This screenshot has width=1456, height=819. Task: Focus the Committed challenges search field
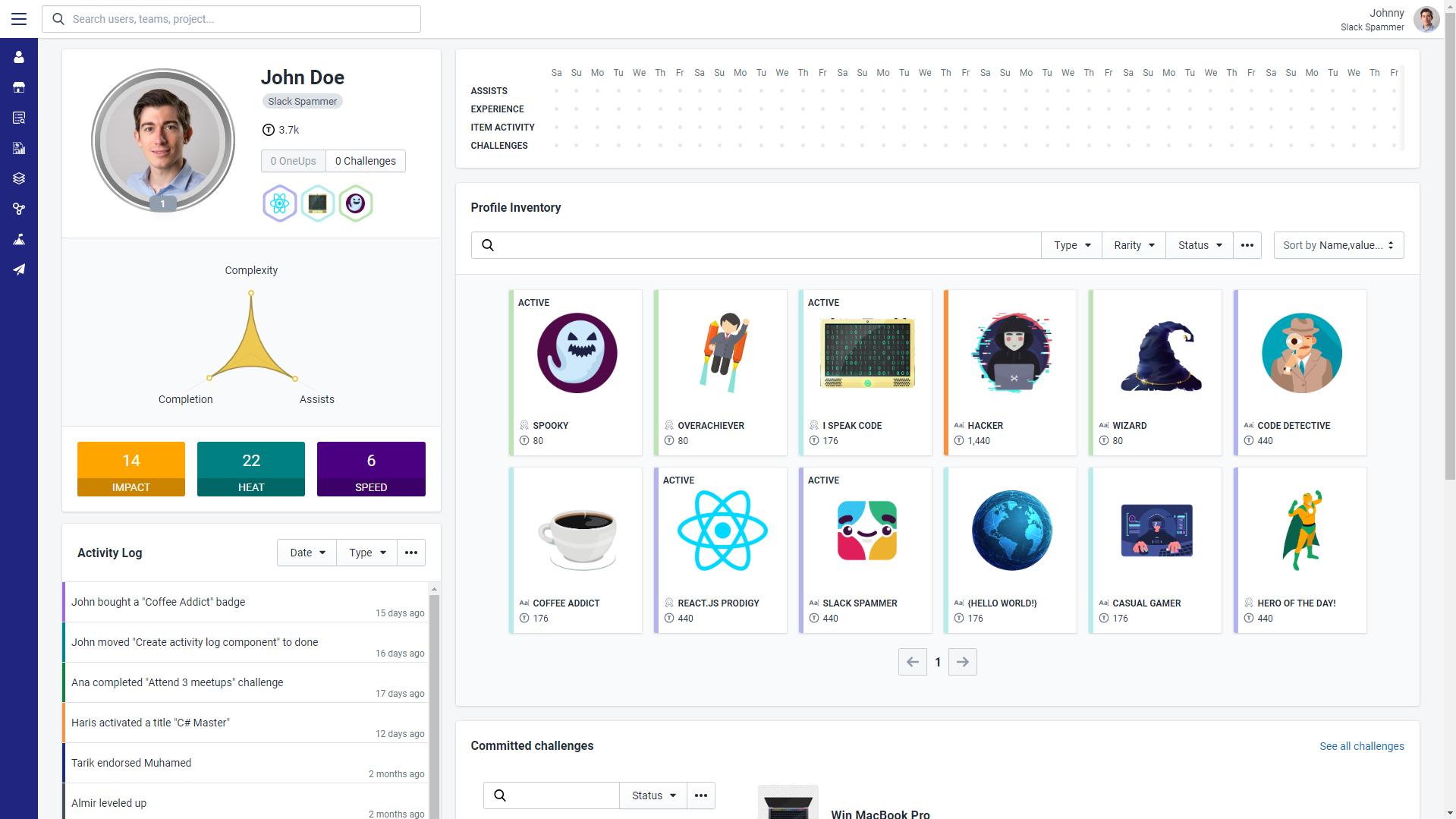point(552,795)
